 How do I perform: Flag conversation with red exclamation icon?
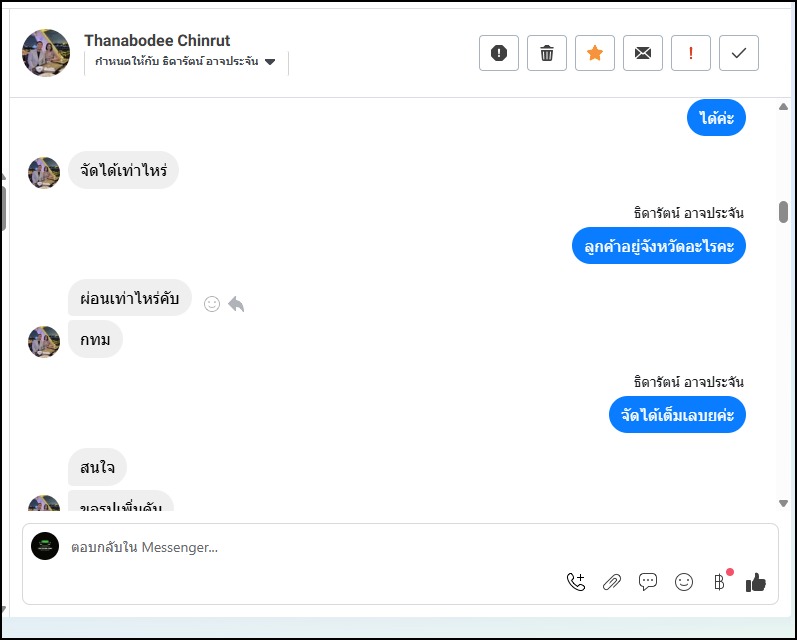click(691, 53)
